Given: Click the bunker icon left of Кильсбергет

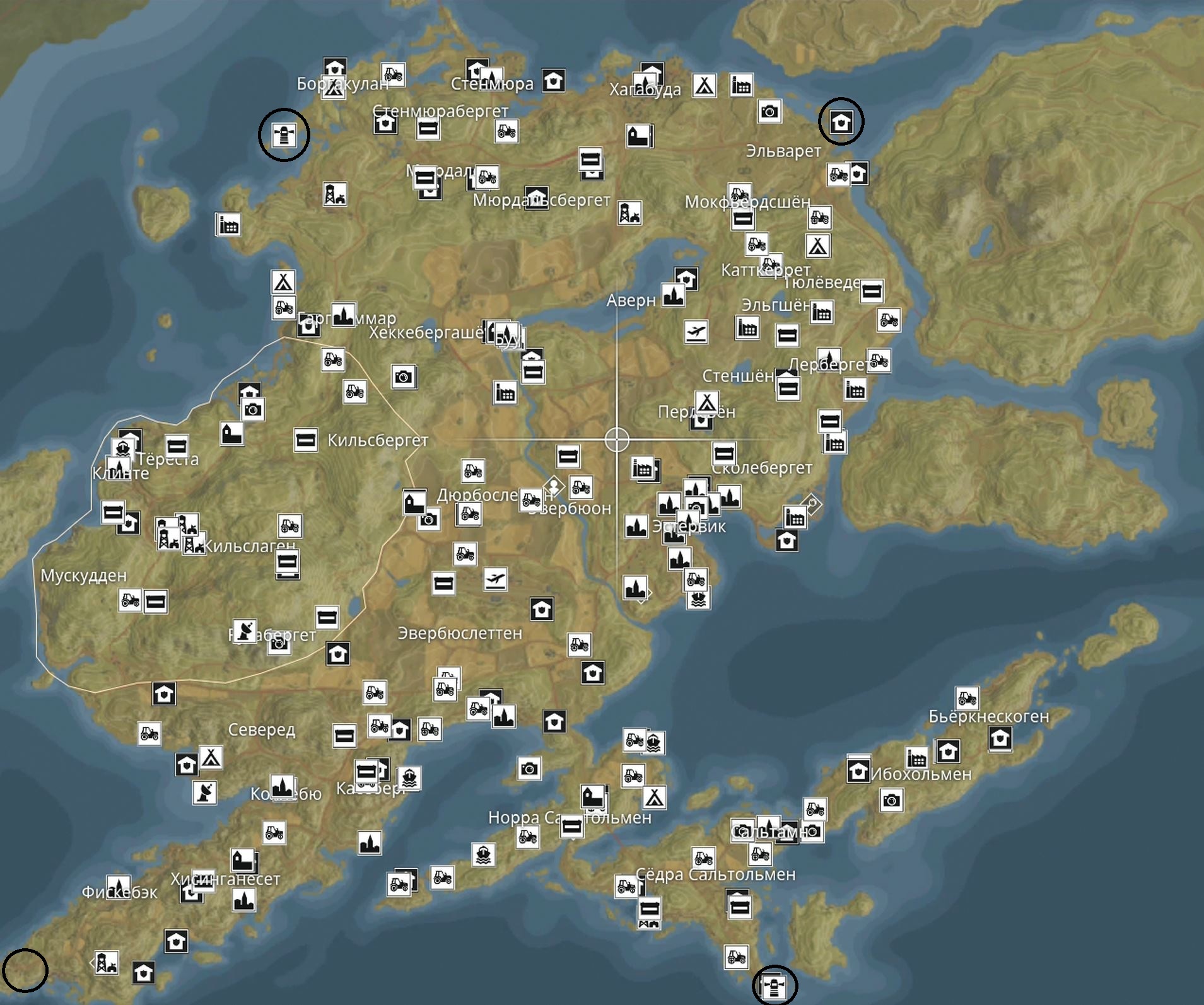Looking at the screenshot, I should tap(306, 439).
